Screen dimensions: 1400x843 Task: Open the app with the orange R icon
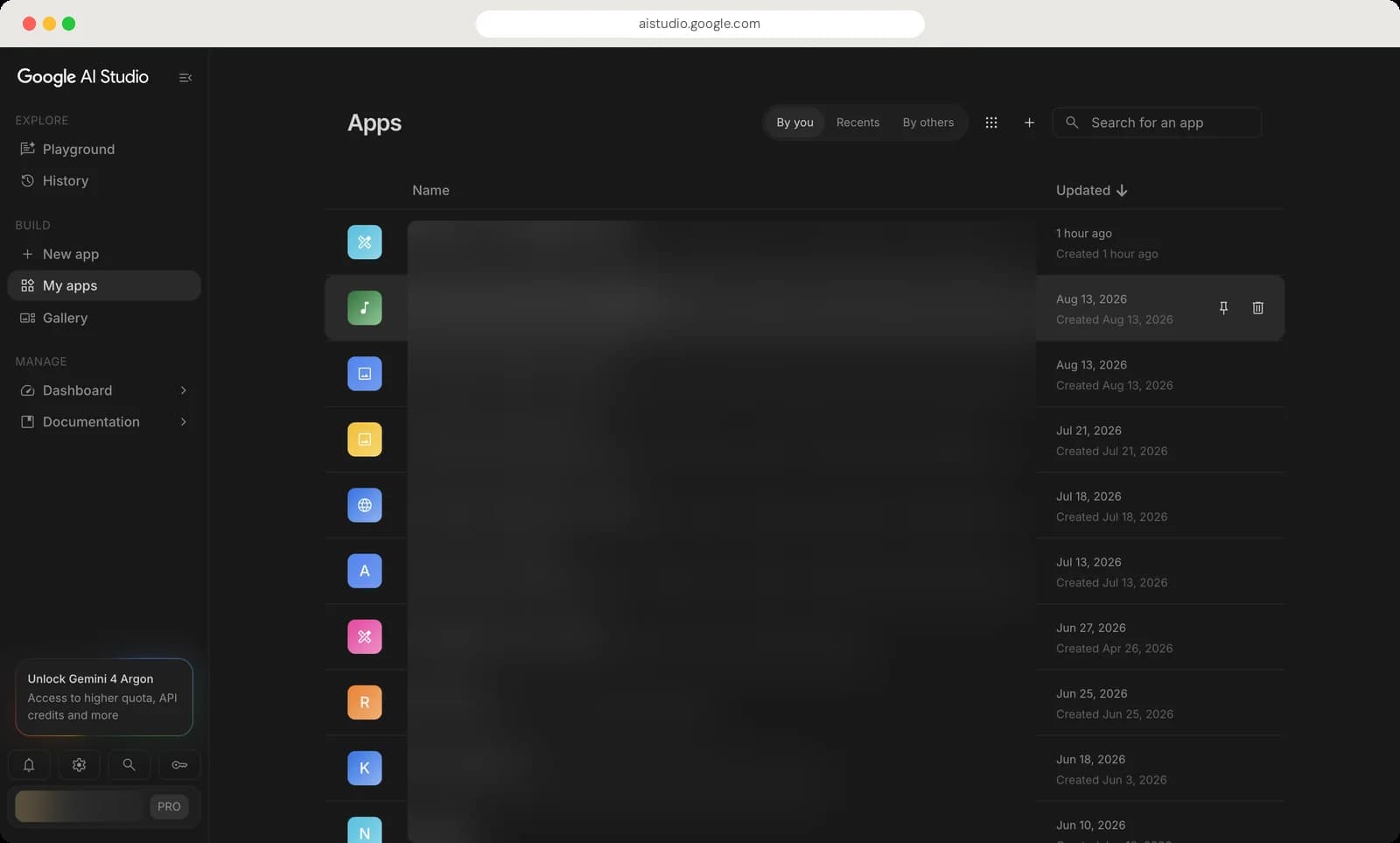click(x=365, y=702)
